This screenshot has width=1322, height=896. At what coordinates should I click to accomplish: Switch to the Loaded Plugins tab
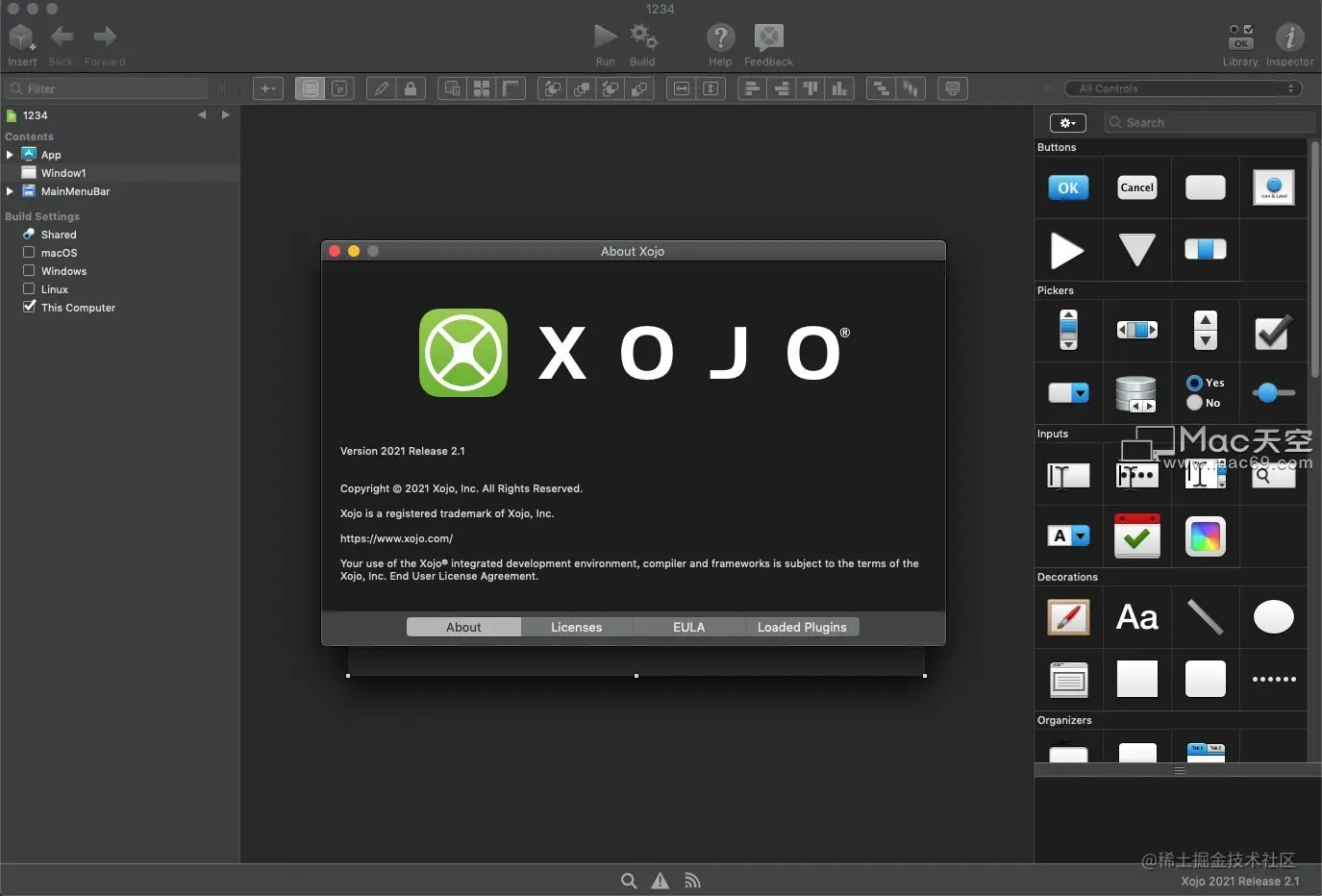(802, 627)
